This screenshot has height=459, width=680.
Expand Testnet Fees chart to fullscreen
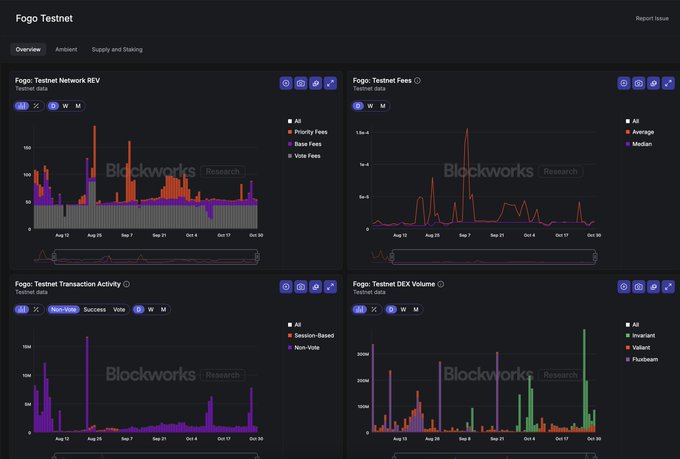(668, 83)
